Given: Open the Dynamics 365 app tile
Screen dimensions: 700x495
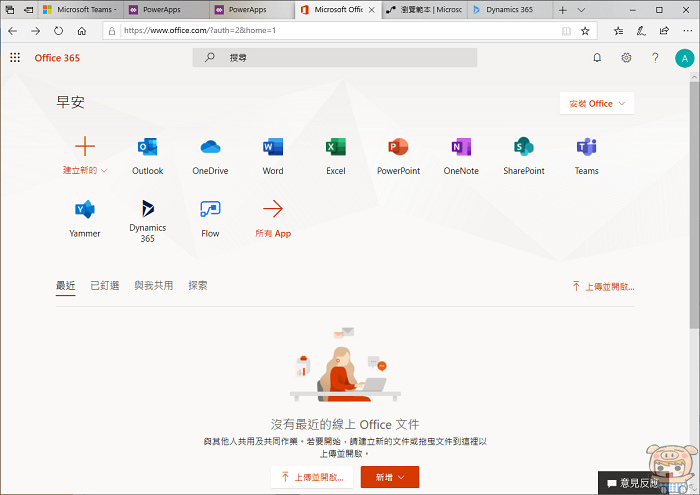Looking at the screenshot, I should tap(147, 210).
